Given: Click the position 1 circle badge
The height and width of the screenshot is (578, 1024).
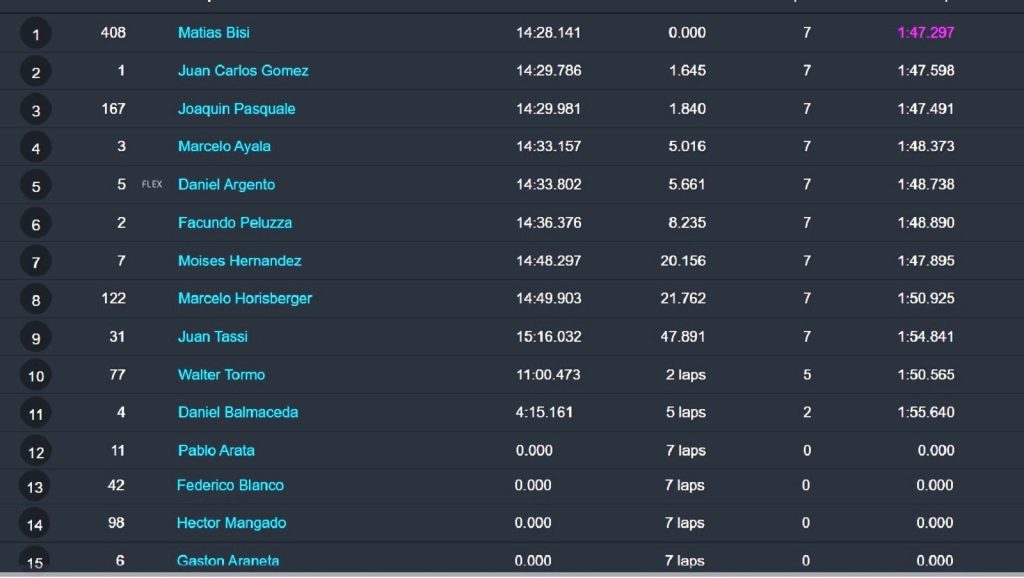Looking at the screenshot, I should [x=36, y=34].
